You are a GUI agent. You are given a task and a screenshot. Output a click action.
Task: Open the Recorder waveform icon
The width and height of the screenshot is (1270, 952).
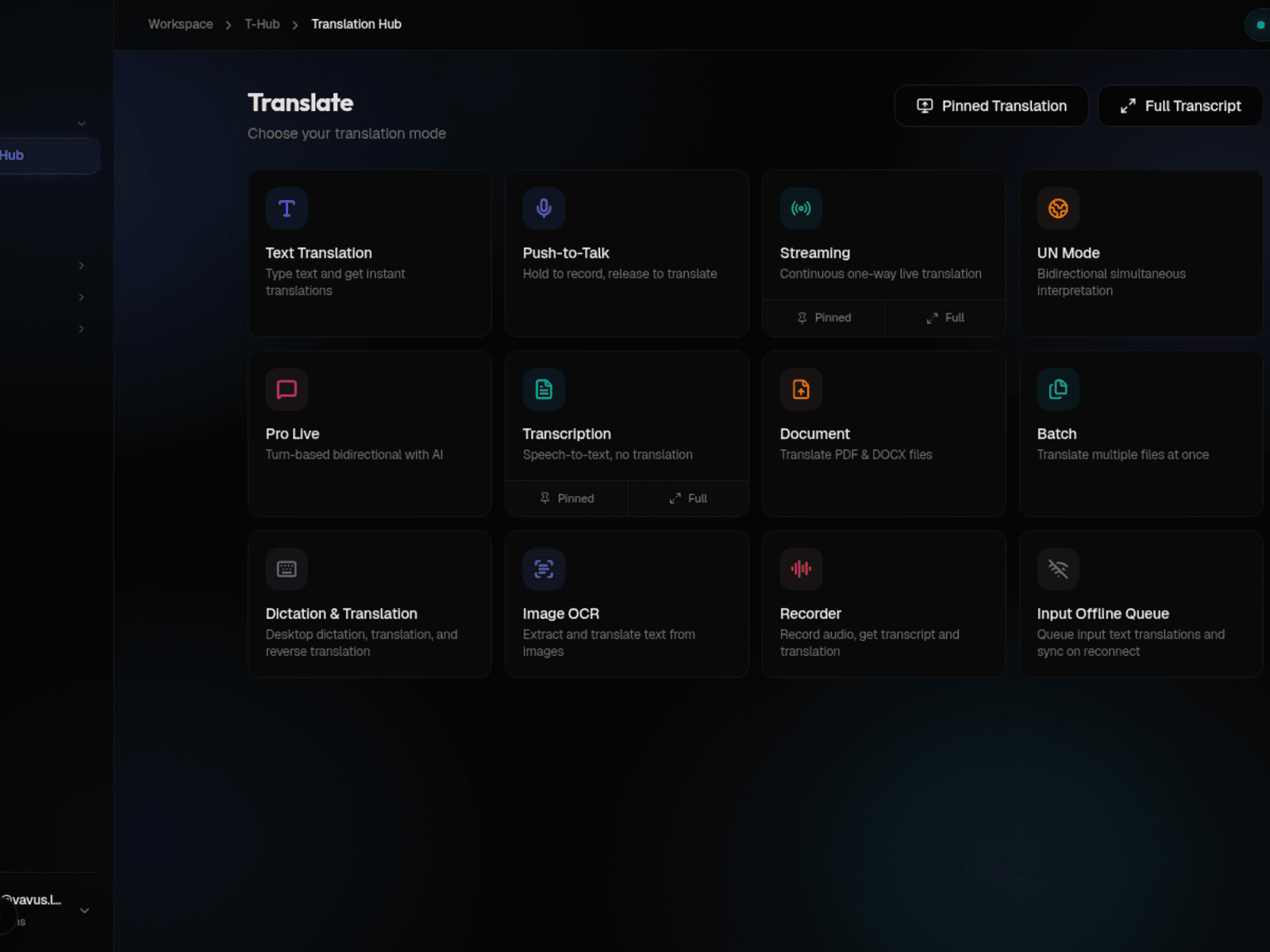[x=801, y=569]
